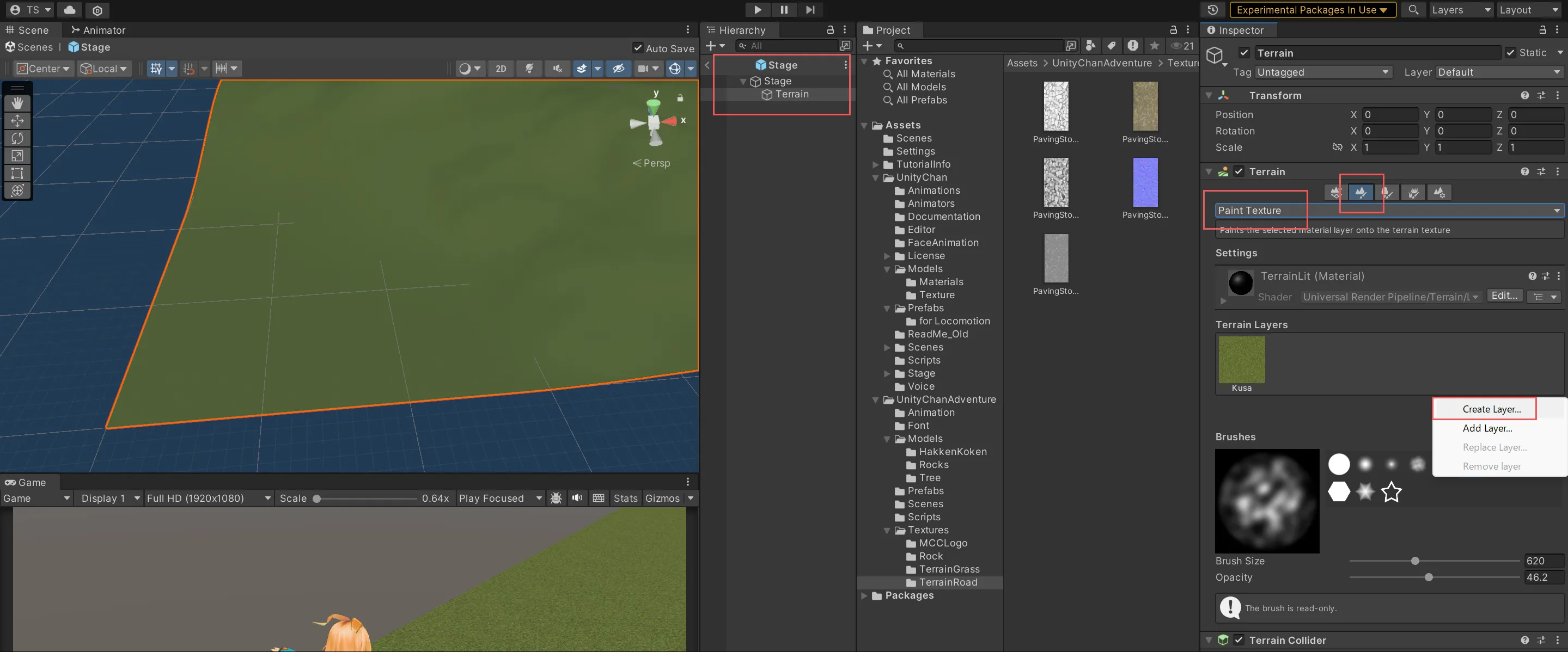Viewport: 1568px width, 652px height.
Task: Click the Step forward button
Action: coord(809,10)
